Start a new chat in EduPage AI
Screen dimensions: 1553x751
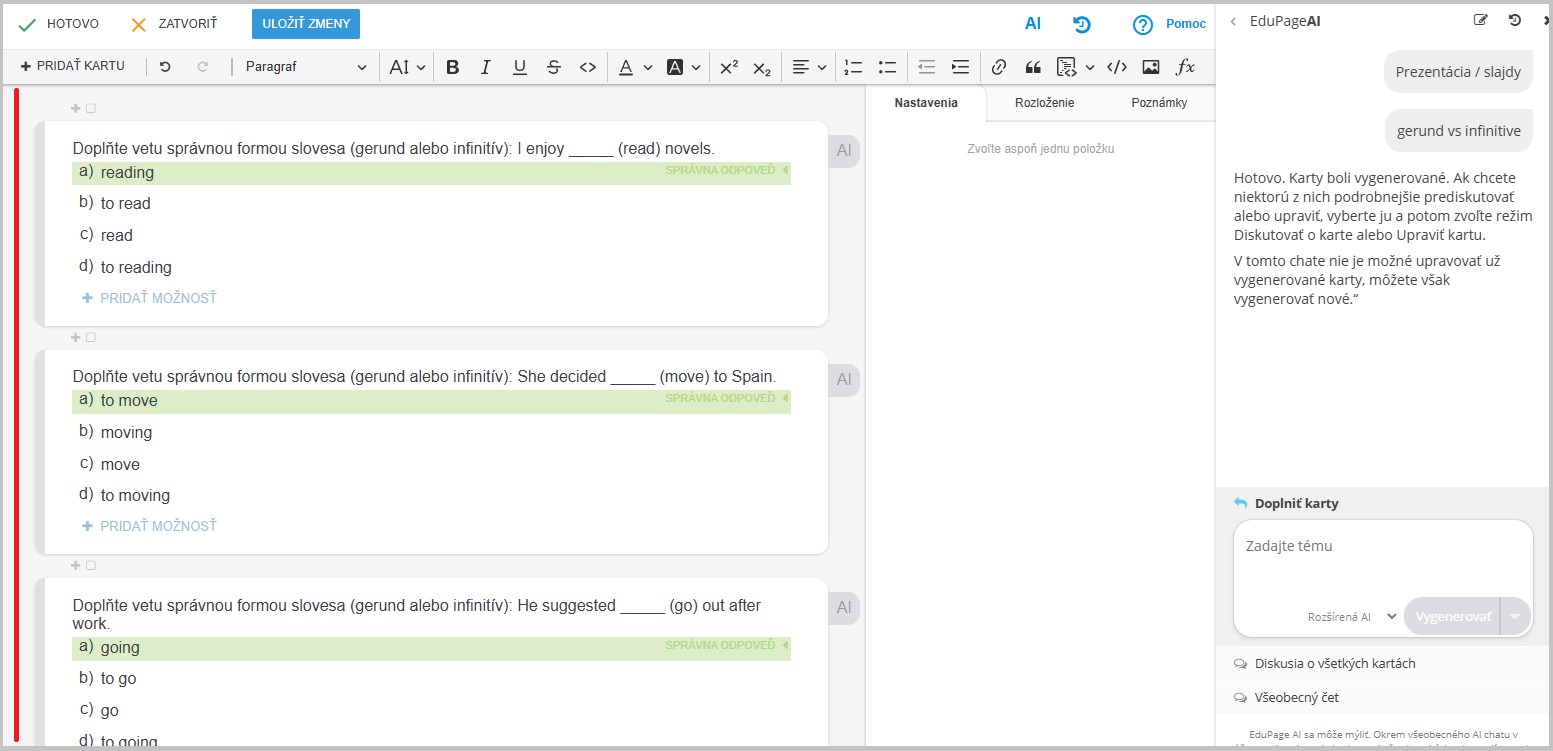tap(1481, 21)
